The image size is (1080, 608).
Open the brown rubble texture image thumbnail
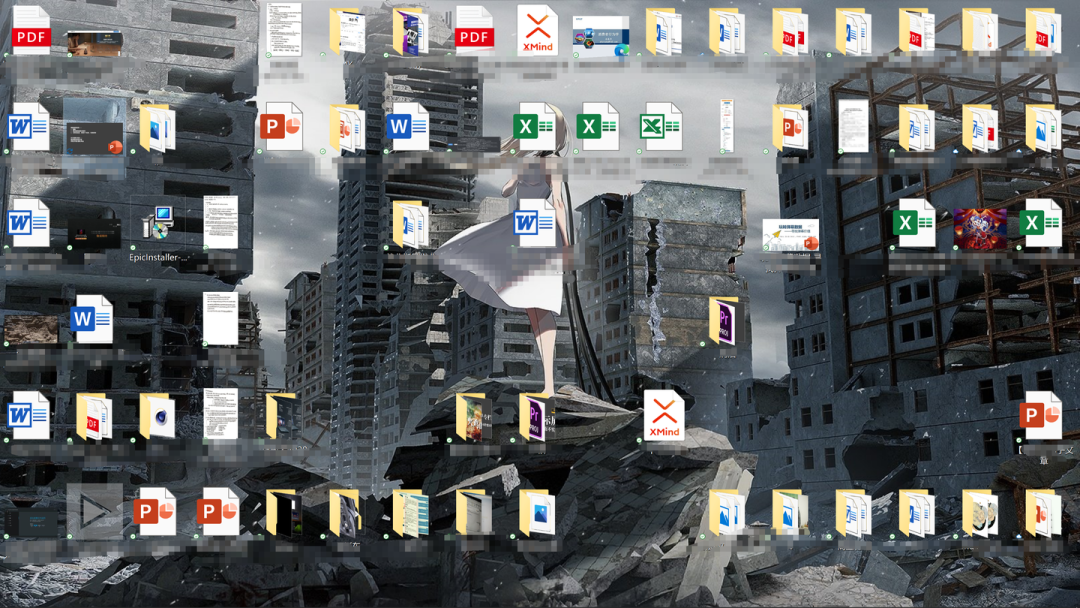coord(31,329)
